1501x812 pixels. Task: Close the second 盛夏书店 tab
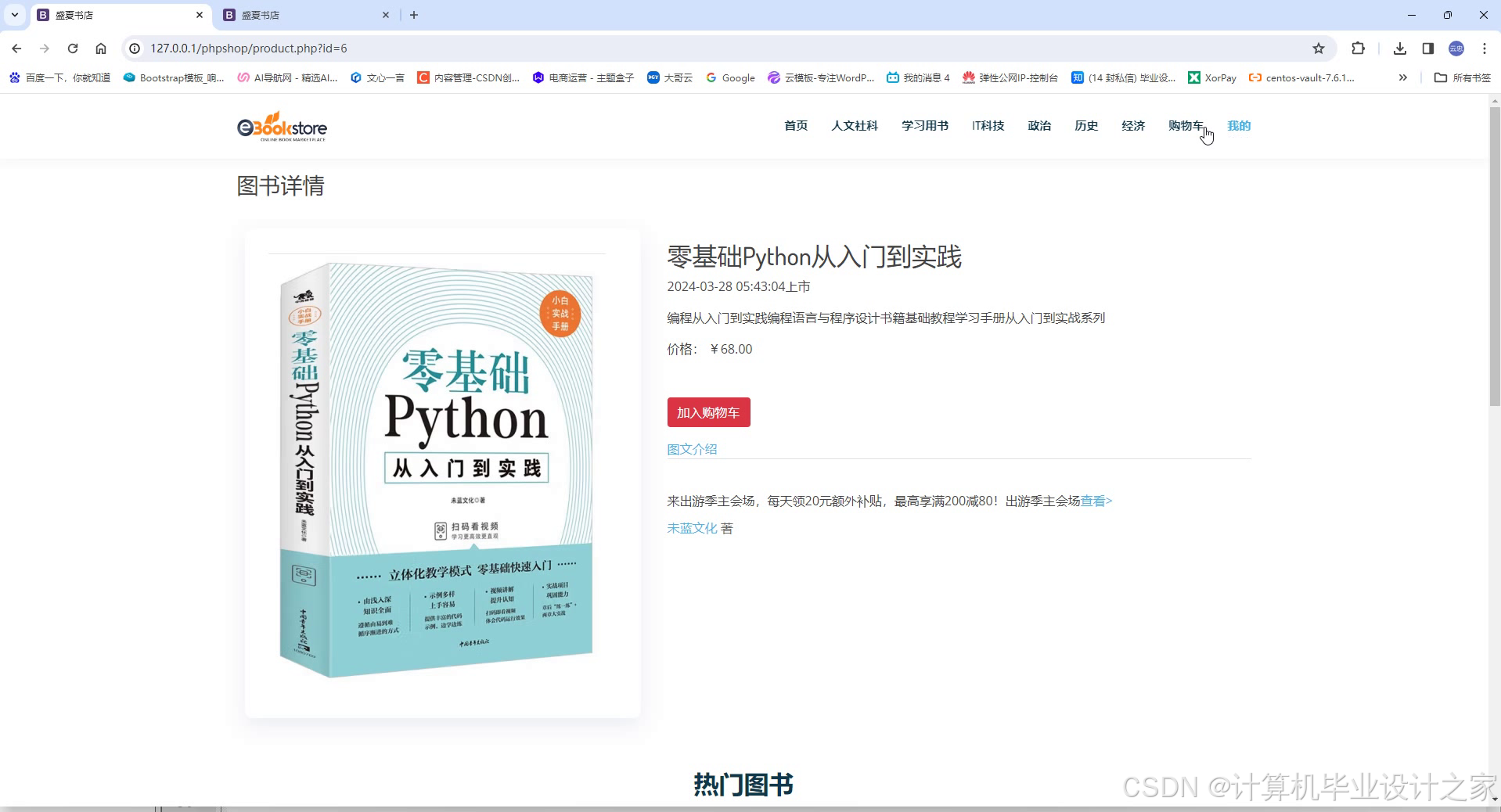click(x=386, y=15)
